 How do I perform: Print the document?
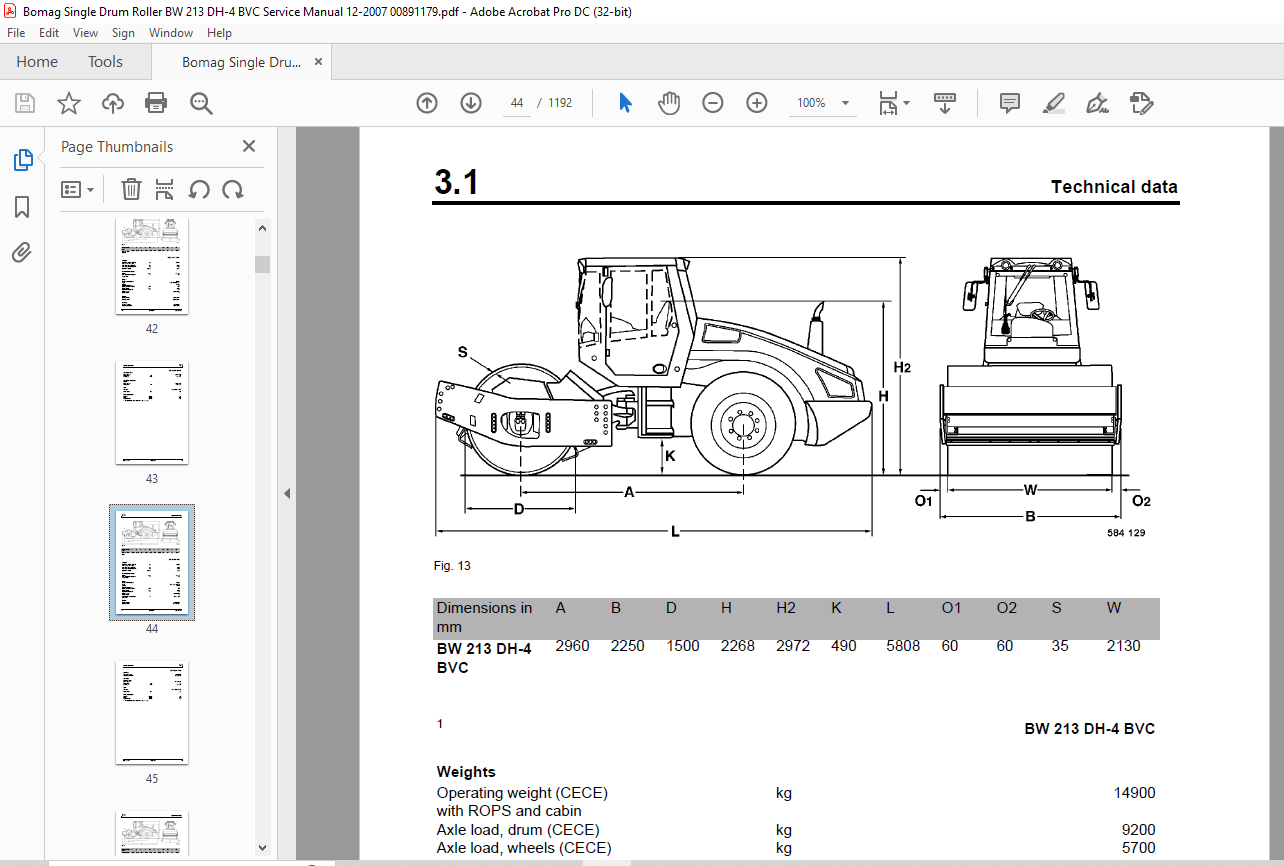tap(156, 103)
